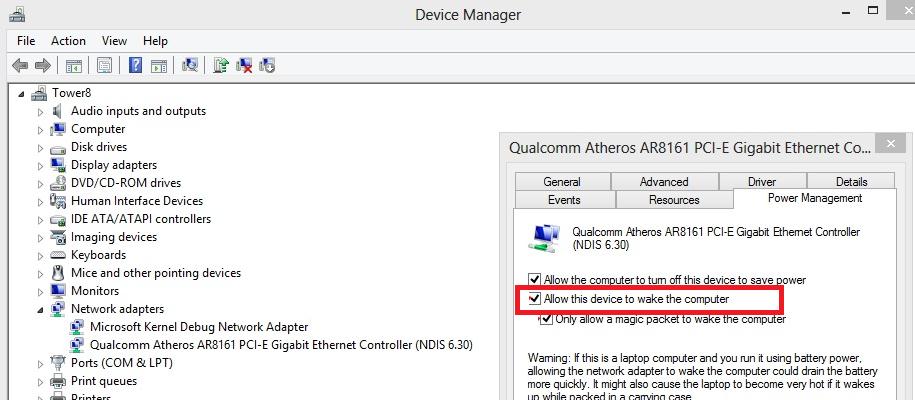Click the blue Help toolbar icon
Image resolution: width=915 pixels, height=400 pixels.
(135, 66)
